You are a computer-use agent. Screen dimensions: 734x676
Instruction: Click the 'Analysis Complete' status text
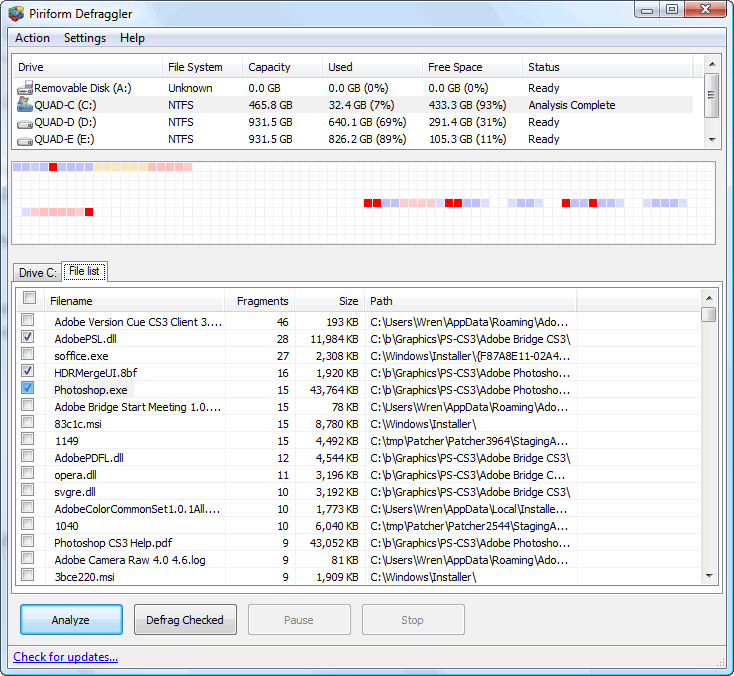click(x=572, y=105)
